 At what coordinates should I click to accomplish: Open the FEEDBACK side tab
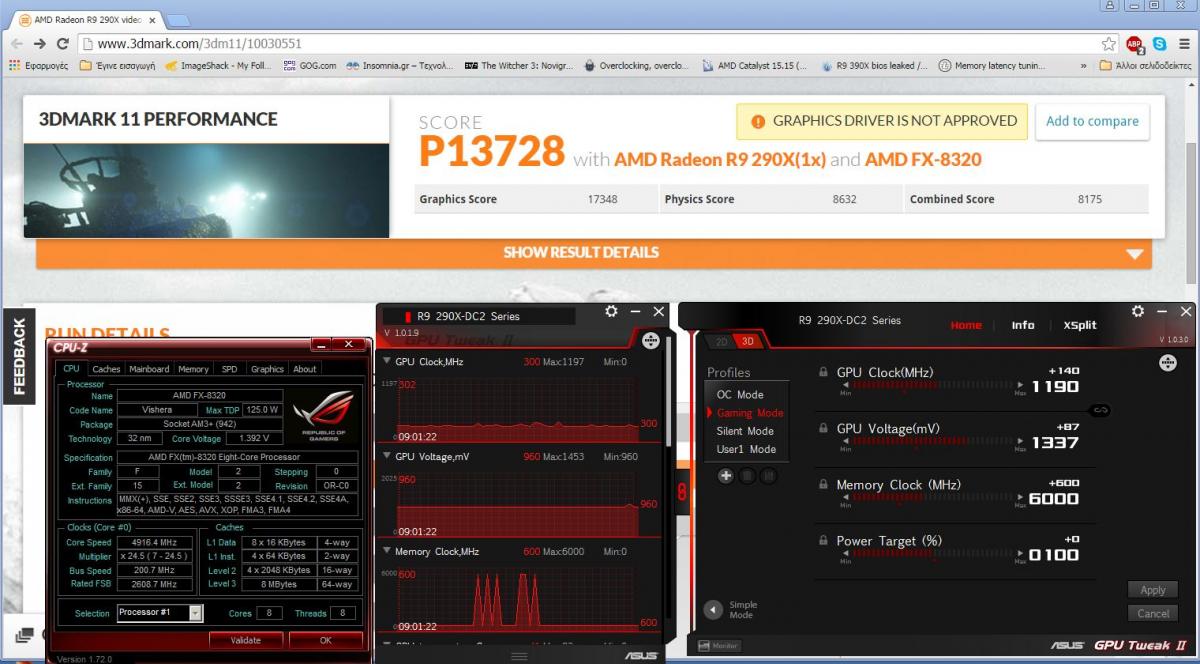(19, 357)
